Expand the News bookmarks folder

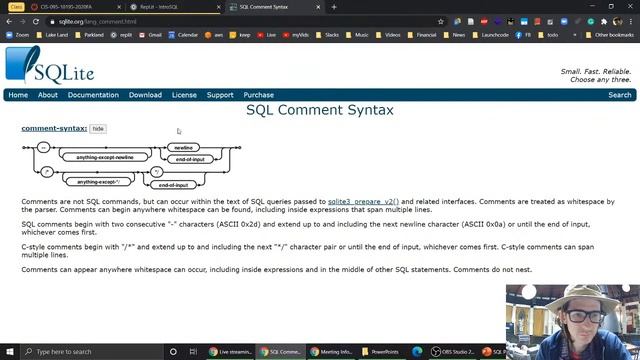coord(454,35)
